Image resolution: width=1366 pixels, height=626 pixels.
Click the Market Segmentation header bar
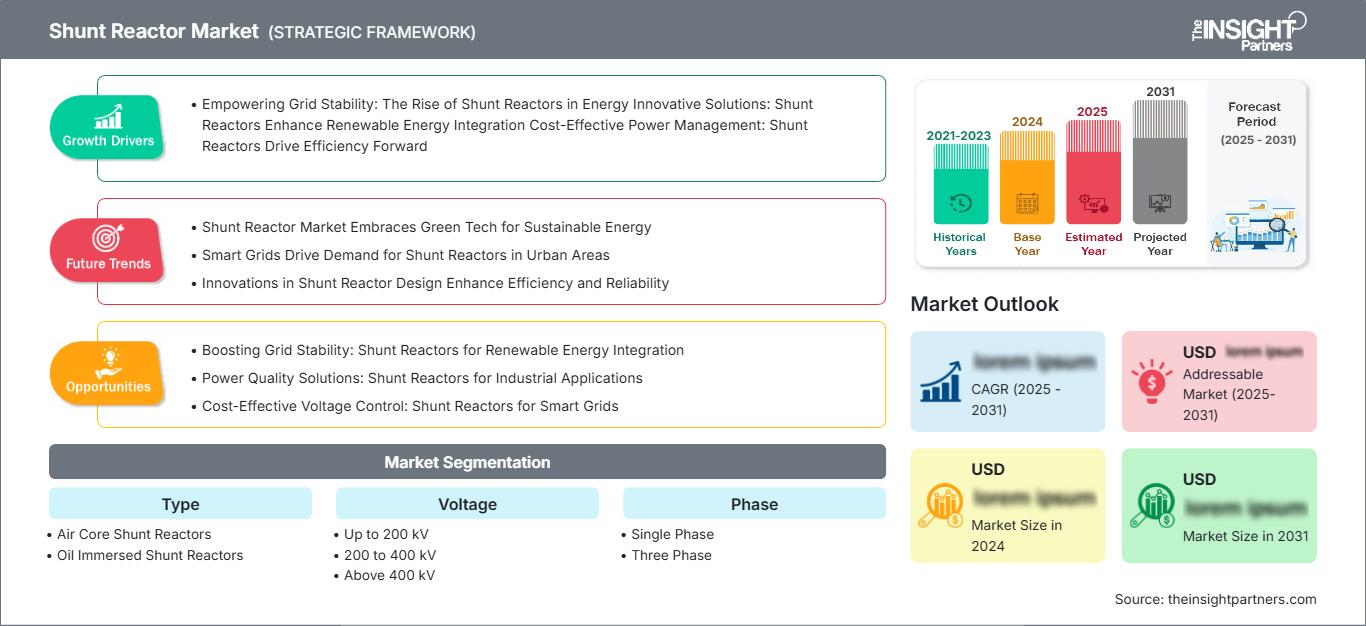pos(467,462)
